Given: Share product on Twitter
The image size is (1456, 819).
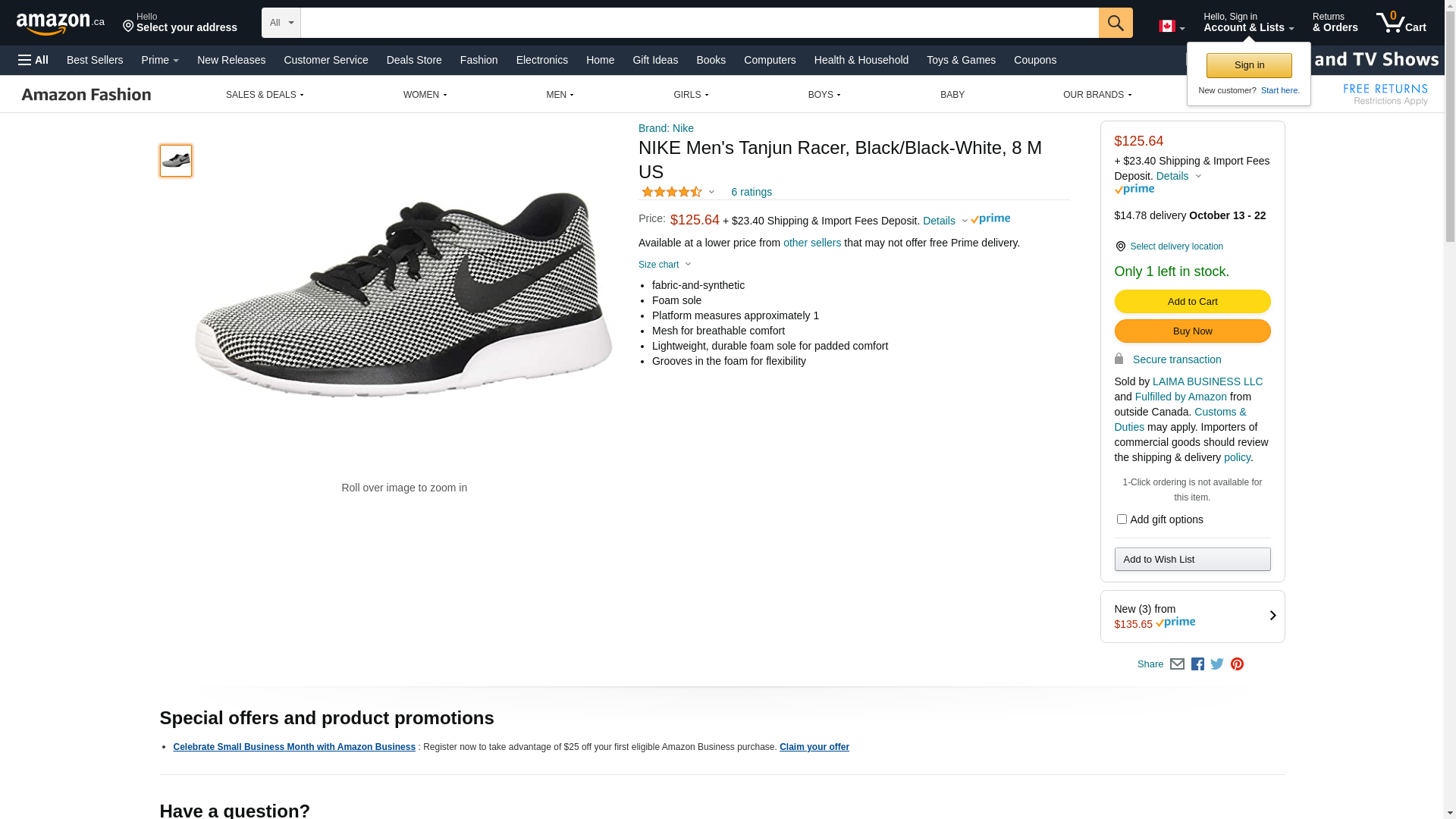Looking at the screenshot, I should (1217, 664).
